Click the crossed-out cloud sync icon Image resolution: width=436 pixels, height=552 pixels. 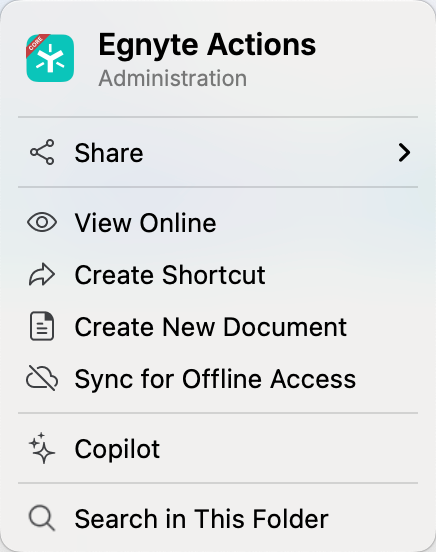pyautogui.click(x=42, y=378)
